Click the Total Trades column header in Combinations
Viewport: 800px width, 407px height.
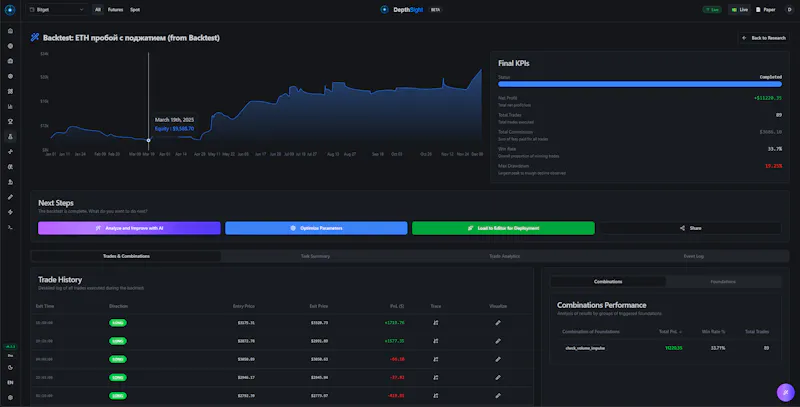tap(757, 332)
